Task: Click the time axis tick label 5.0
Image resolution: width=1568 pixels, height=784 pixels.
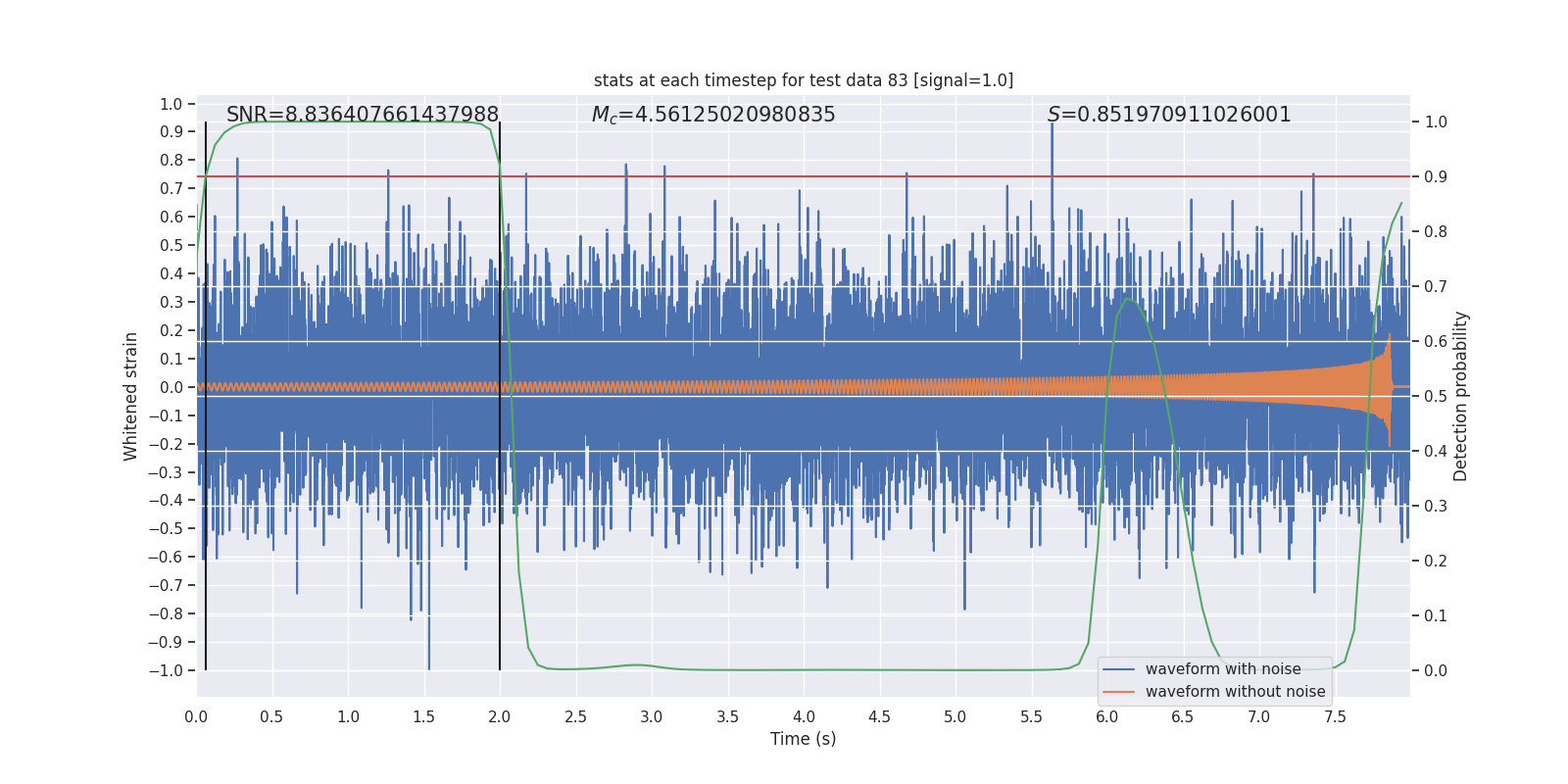Action: tap(955, 716)
